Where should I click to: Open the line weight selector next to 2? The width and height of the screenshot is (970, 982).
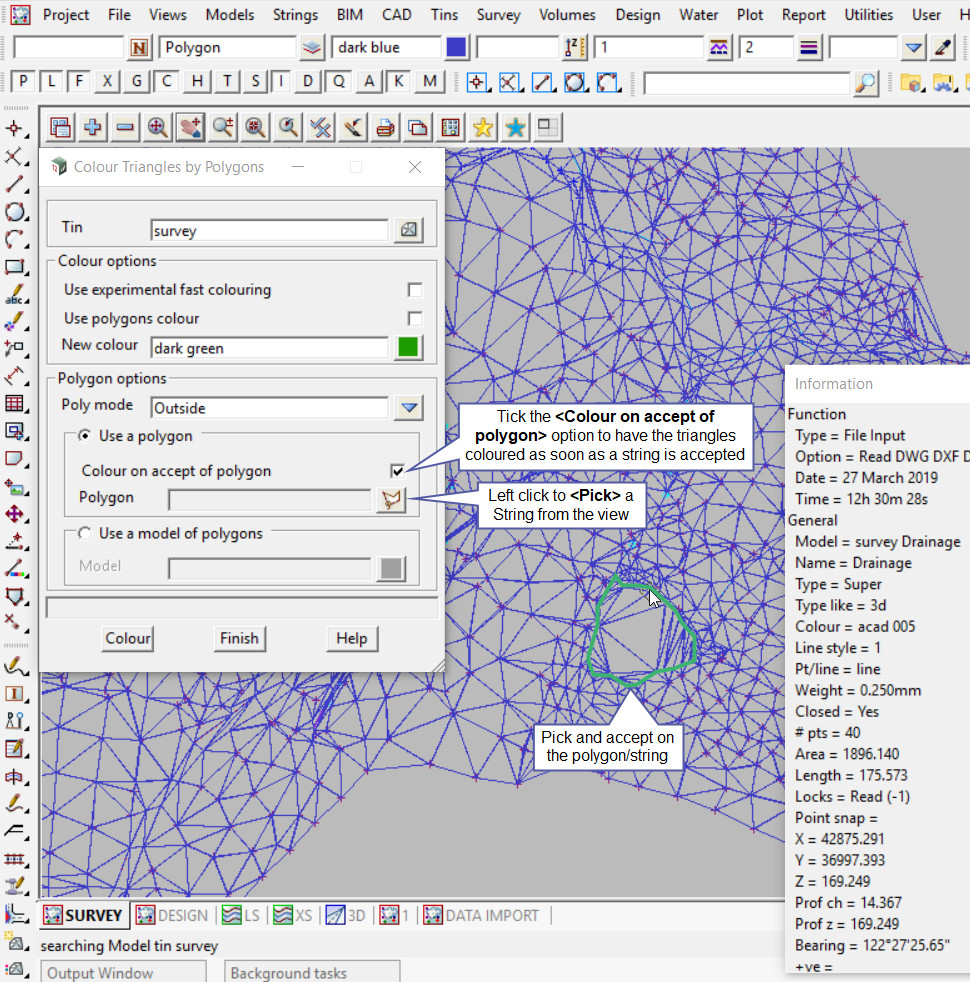809,48
